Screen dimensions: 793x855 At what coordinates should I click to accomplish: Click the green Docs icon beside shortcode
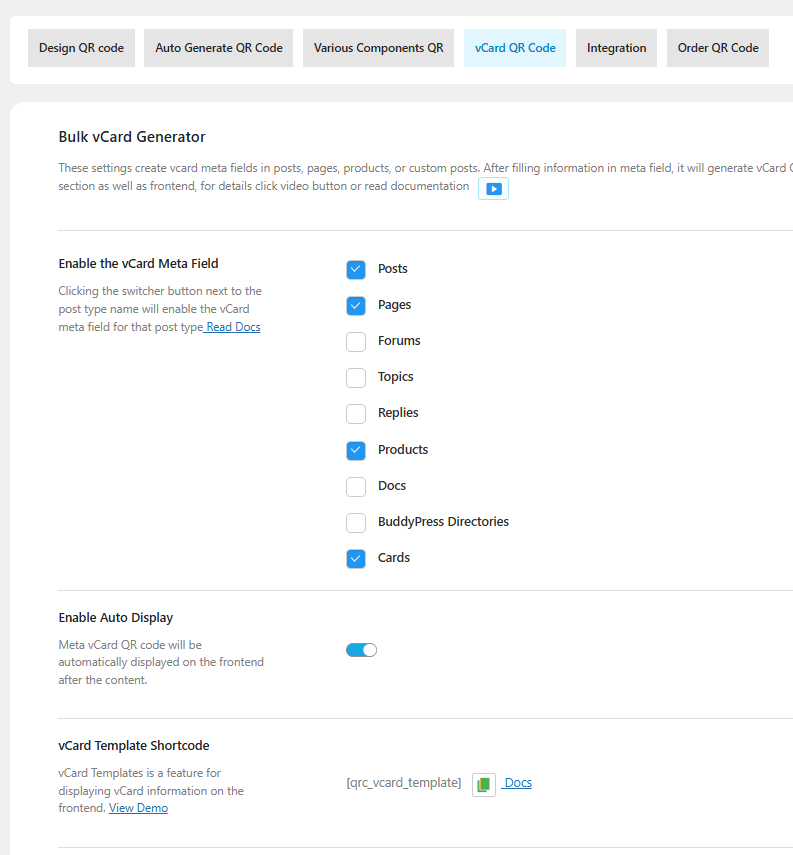tap(484, 784)
